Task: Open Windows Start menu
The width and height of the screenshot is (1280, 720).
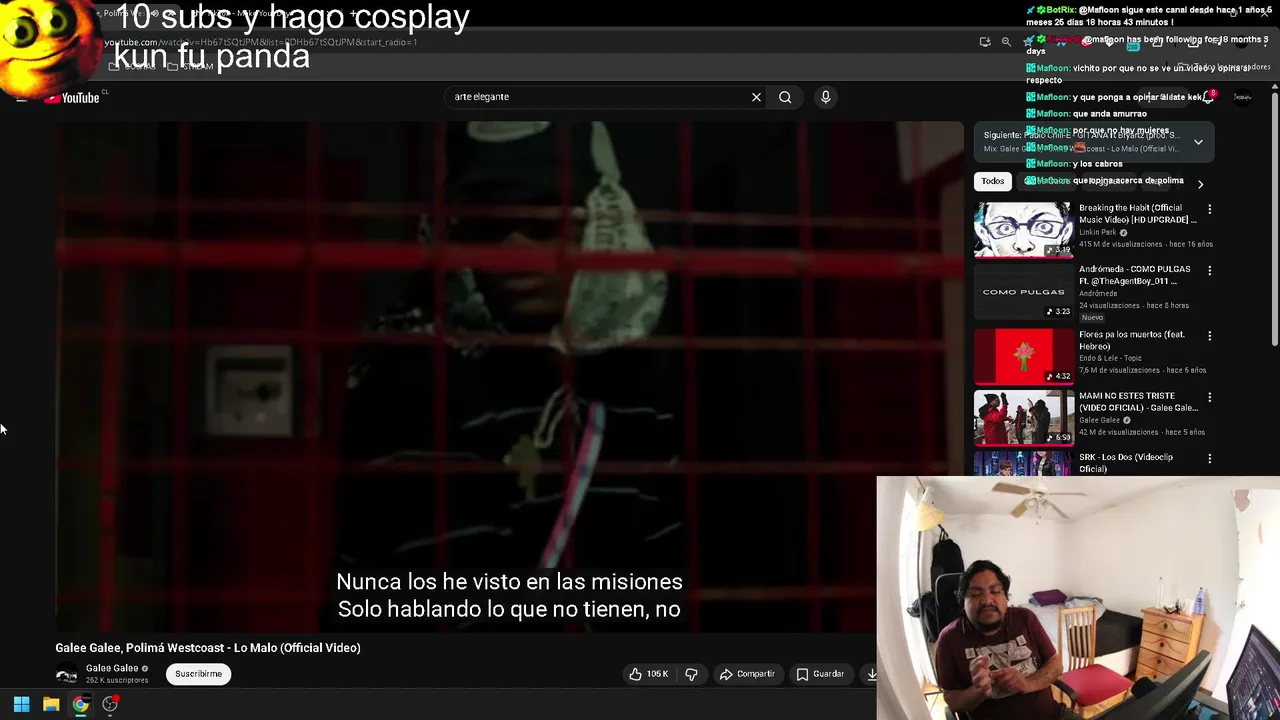Action: pos(21,704)
